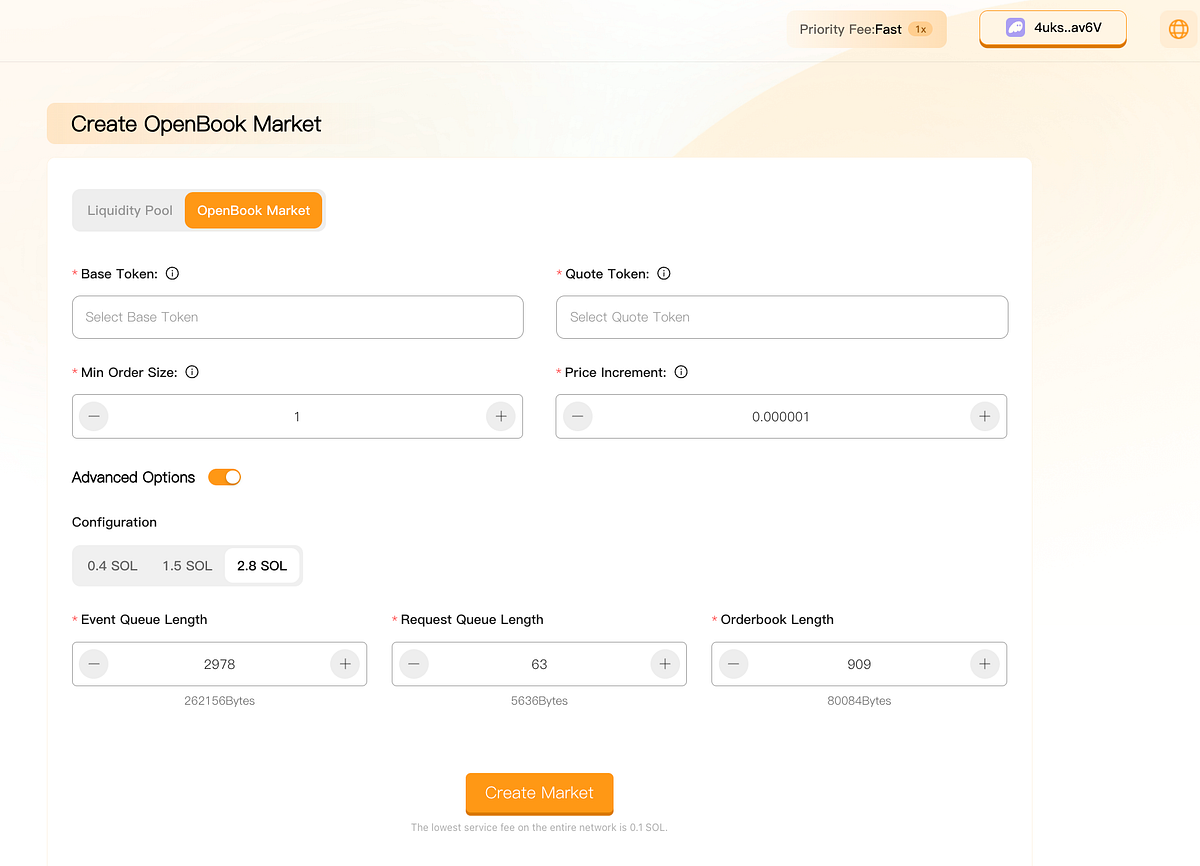This screenshot has height=866, width=1200.
Task: Select the OpenBook Market tab
Action: click(x=253, y=210)
